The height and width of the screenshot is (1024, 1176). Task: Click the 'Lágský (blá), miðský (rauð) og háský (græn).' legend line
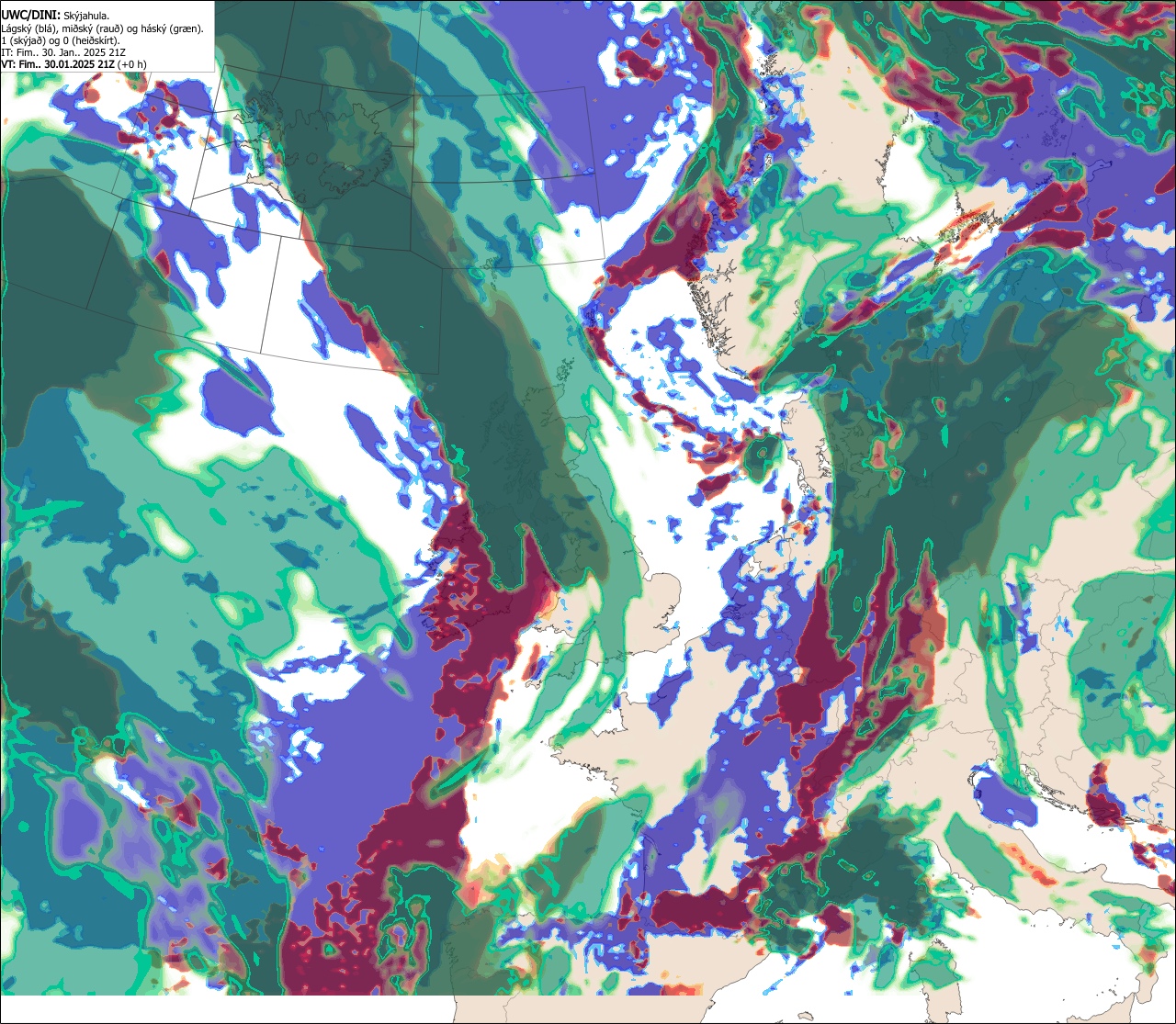(x=103, y=28)
